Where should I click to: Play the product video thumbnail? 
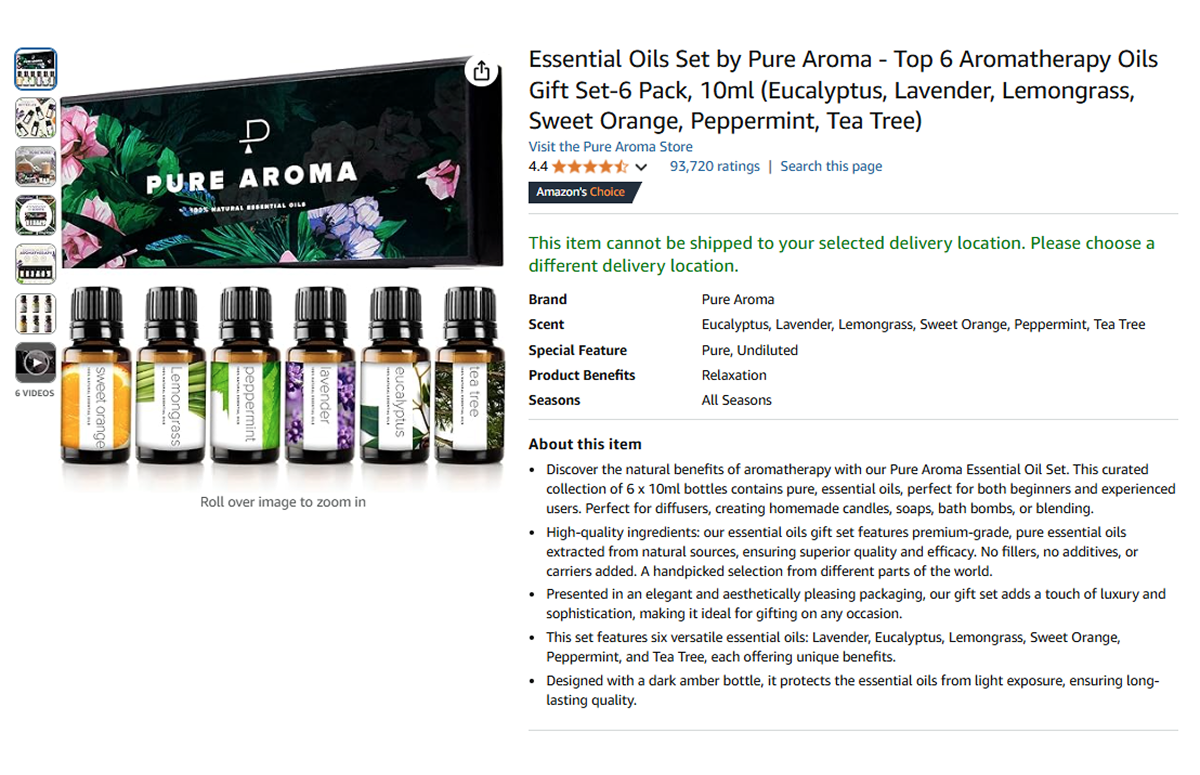point(36,363)
